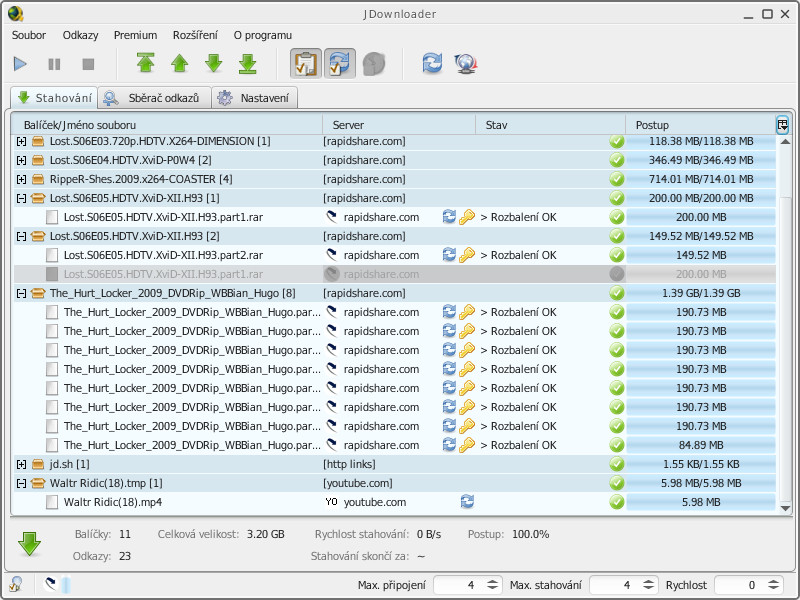Image resolution: width=800 pixels, height=600 pixels.
Task: Collapse The_Hurt_Locker_2009 package
Action: [21, 293]
